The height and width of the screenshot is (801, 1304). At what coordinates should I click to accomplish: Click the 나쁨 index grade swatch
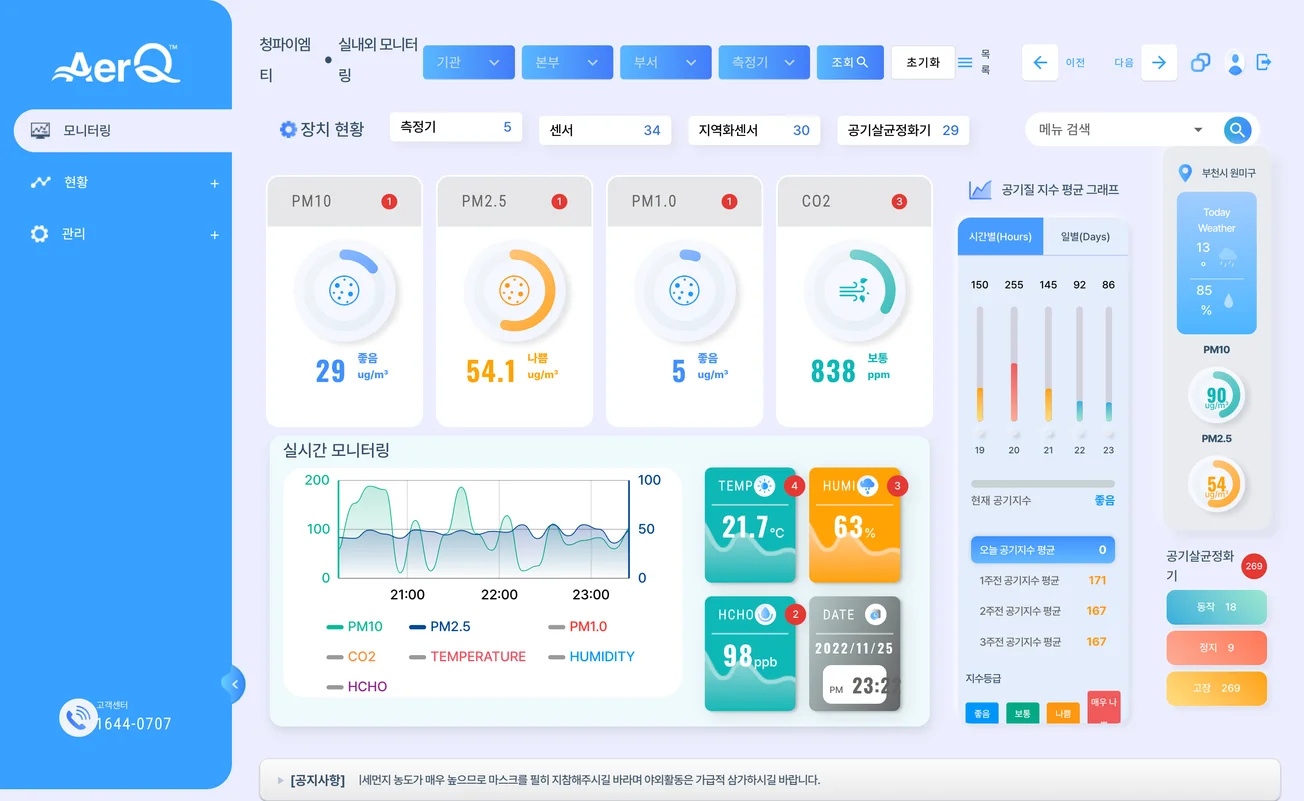[1062, 713]
